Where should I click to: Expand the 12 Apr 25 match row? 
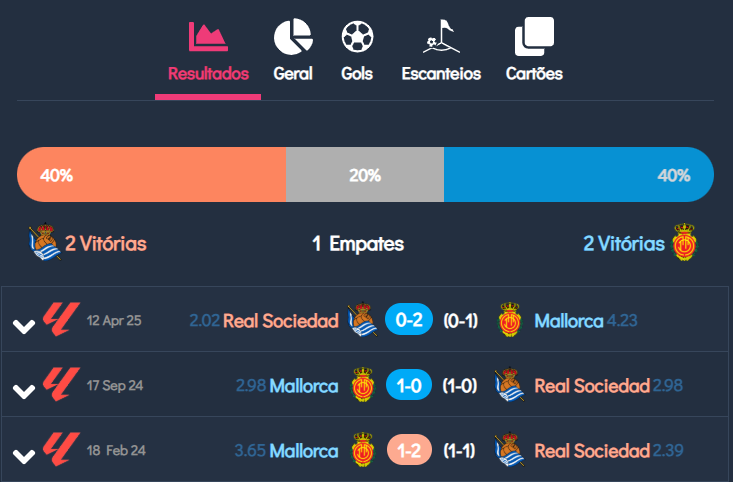(x=23, y=326)
